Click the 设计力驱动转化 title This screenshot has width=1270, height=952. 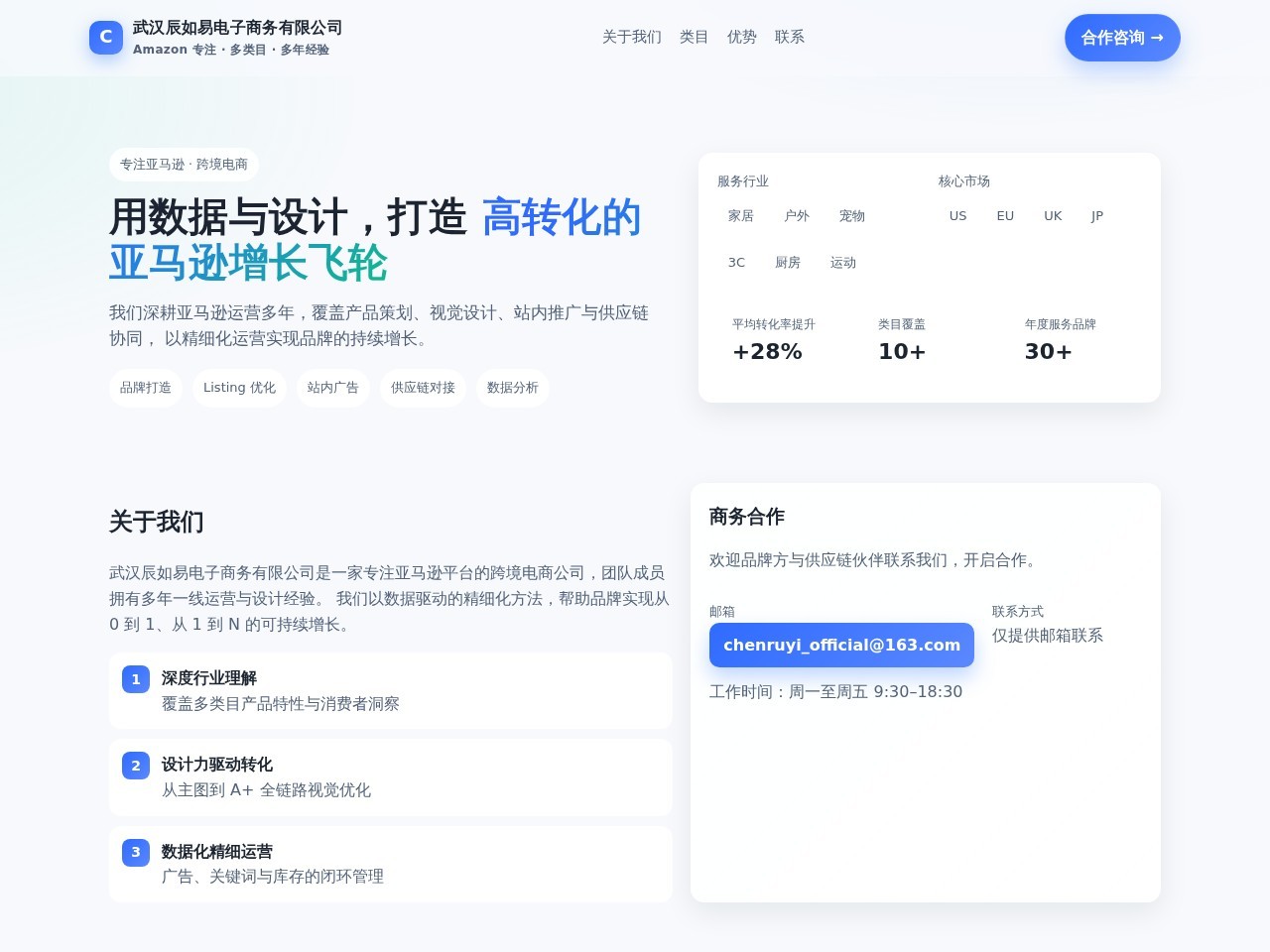[217, 765]
